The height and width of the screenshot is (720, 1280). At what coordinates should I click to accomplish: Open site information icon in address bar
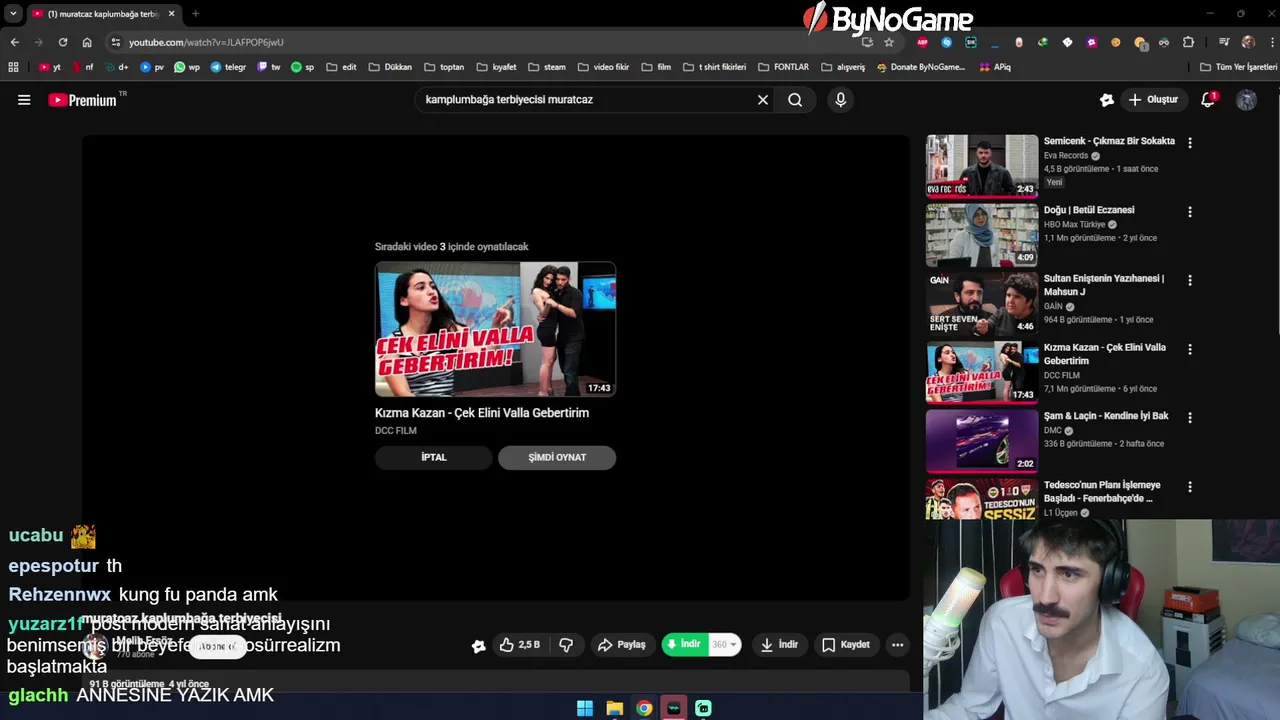(116, 42)
